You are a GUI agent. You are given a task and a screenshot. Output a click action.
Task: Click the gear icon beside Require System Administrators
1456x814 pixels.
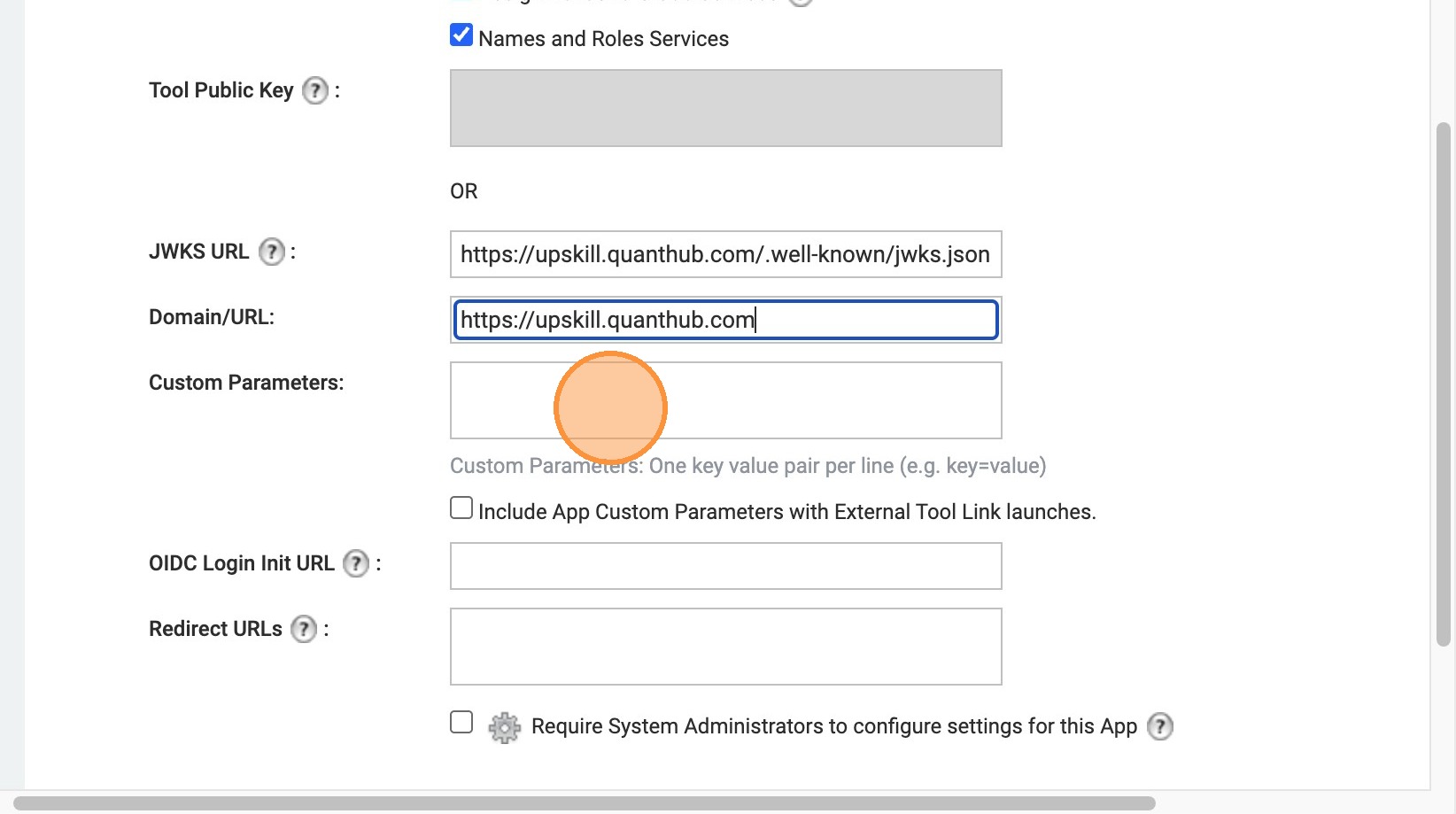click(504, 727)
